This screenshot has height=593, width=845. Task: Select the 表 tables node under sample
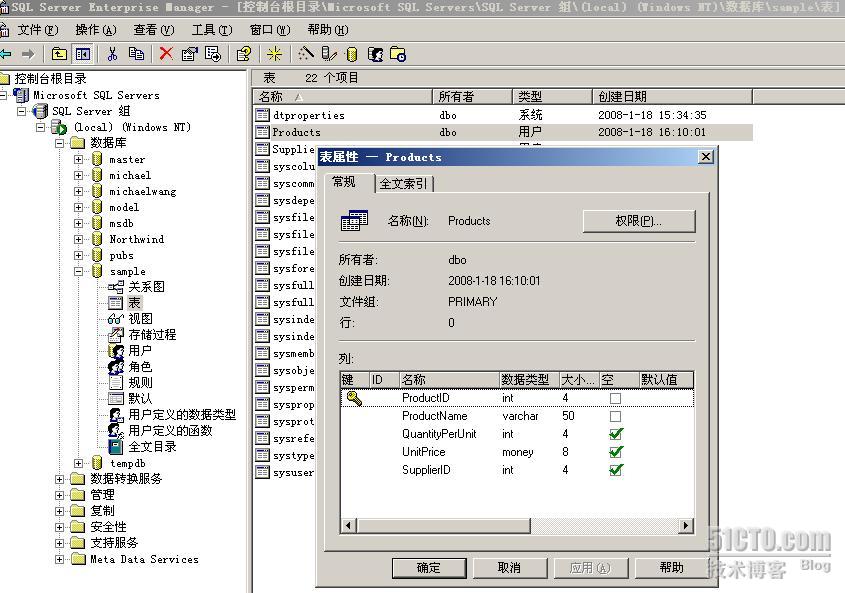coord(134,303)
